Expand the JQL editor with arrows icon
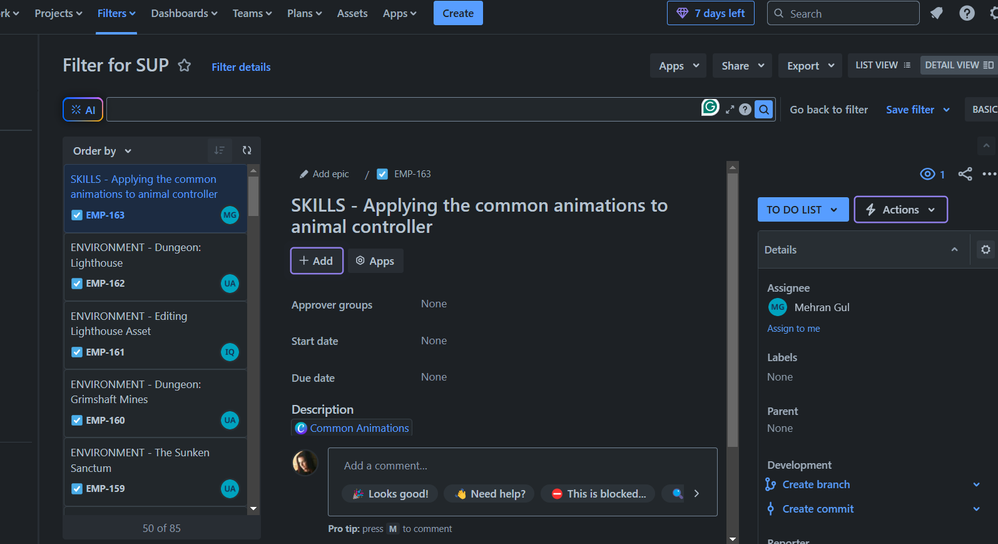This screenshot has width=998, height=544. pyautogui.click(x=729, y=109)
